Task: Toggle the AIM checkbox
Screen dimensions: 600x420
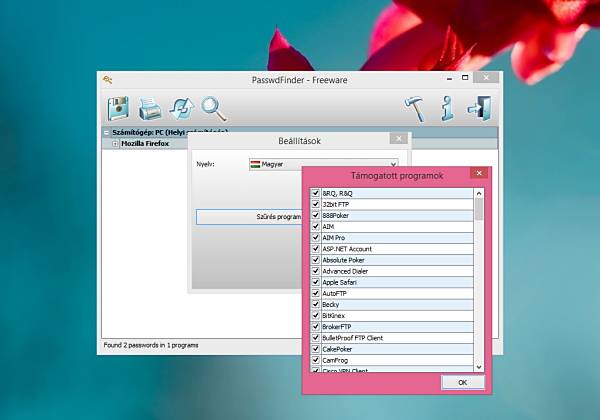Action: click(x=315, y=226)
